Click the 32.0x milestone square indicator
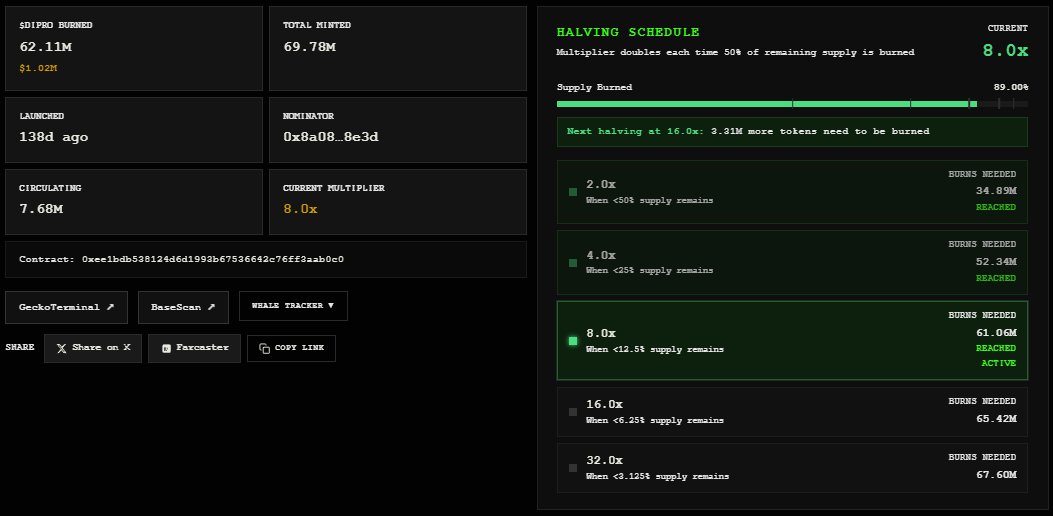This screenshot has width=1053, height=516. pos(573,468)
